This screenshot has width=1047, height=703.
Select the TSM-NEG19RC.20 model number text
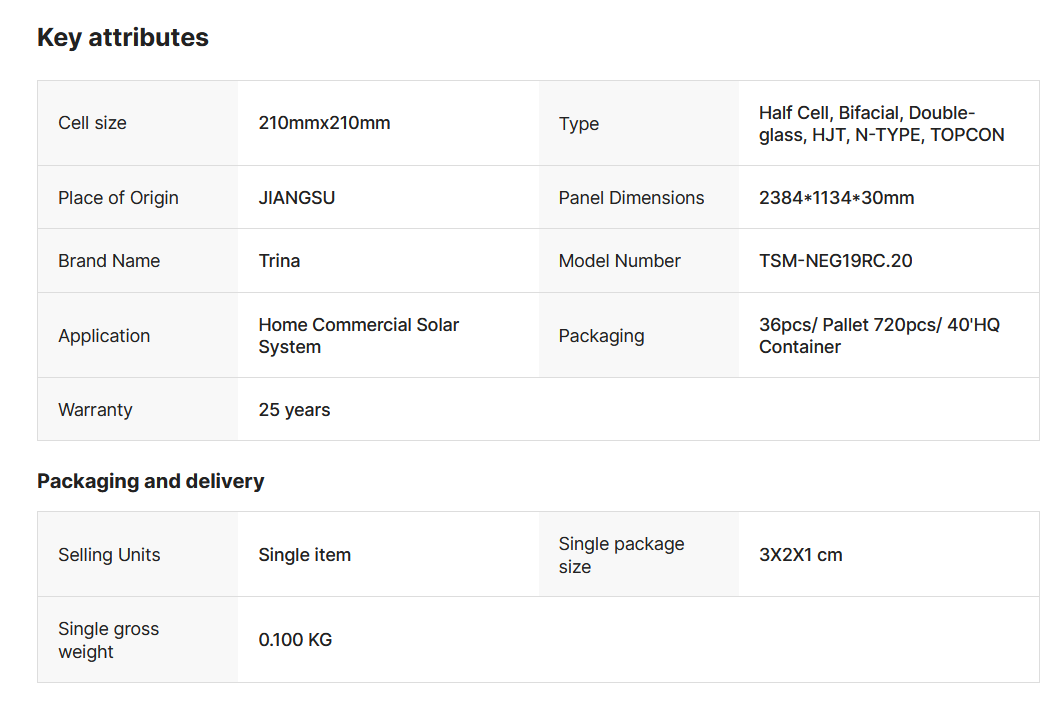pos(835,261)
